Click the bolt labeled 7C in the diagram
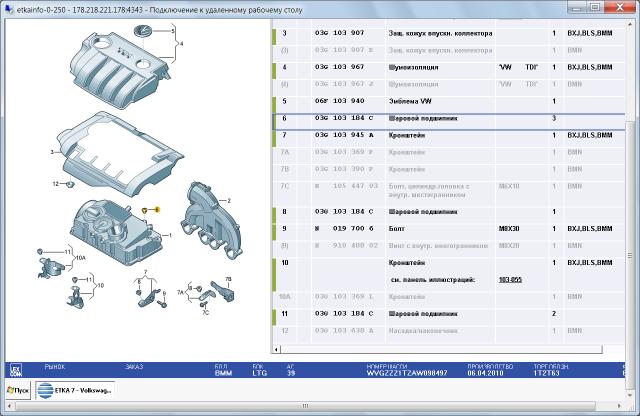 [x=202, y=304]
